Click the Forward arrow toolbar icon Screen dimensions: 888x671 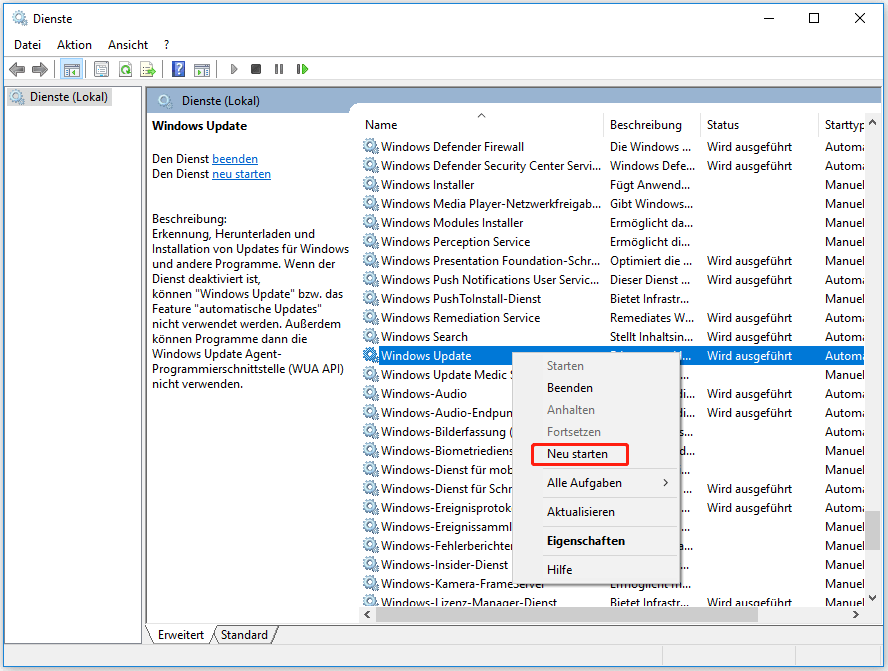(40, 69)
